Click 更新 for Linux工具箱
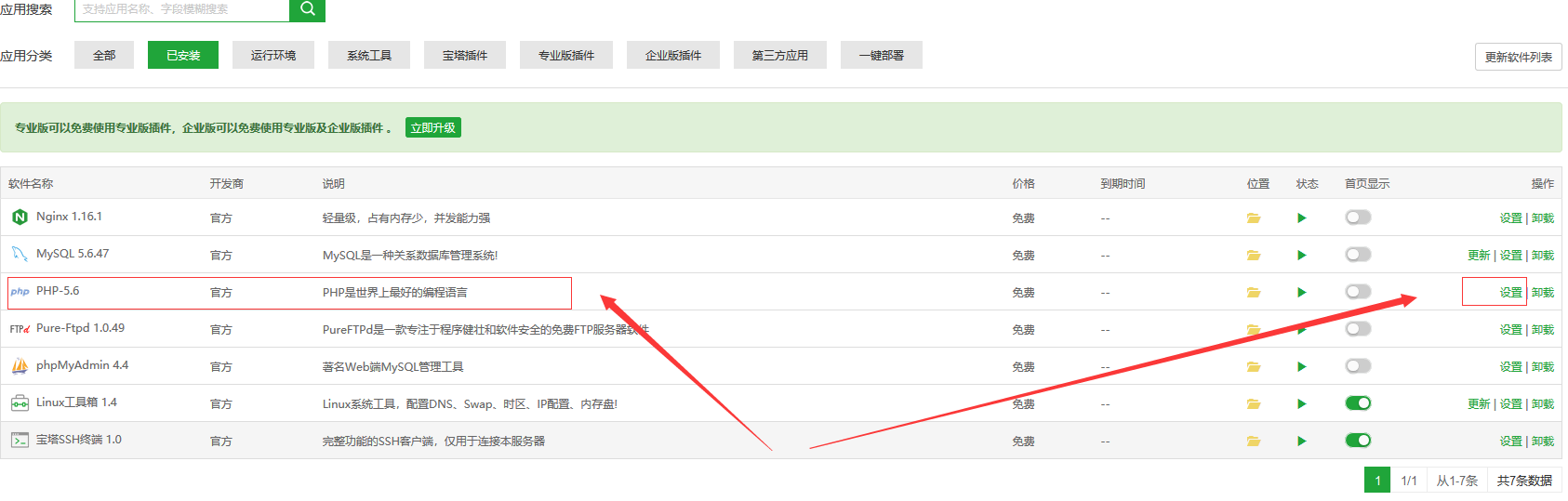This screenshot has height=501, width=1568. coord(1479,403)
